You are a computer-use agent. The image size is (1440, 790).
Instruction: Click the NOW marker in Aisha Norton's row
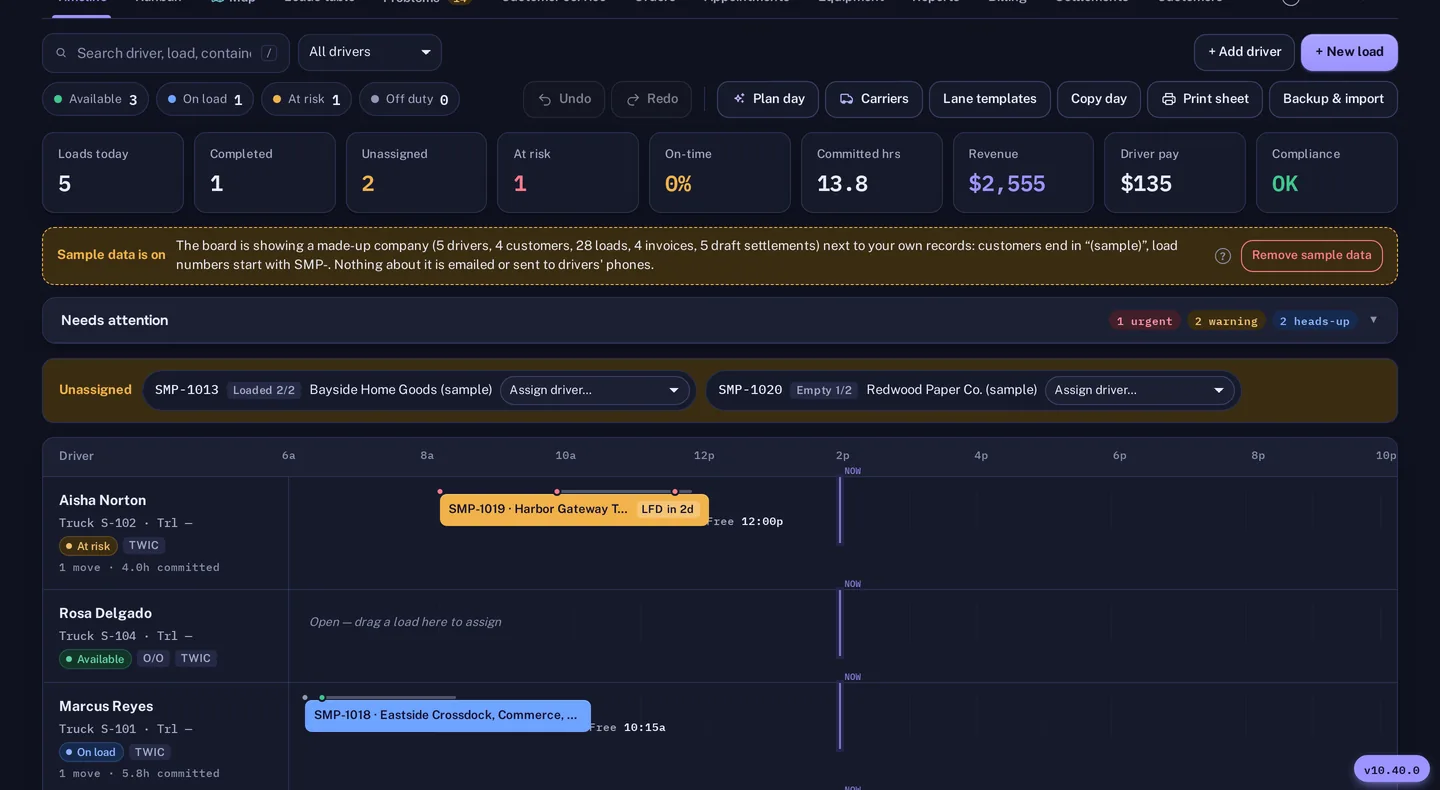coord(852,471)
